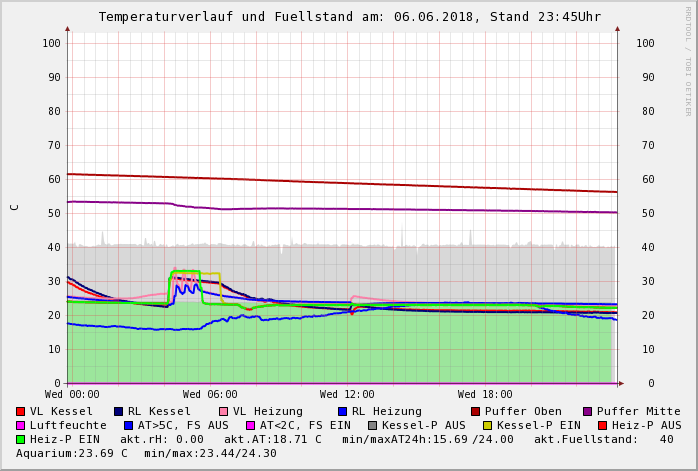Click the chart title Temperaturverlauf und Fuellstand

(x=349, y=17)
